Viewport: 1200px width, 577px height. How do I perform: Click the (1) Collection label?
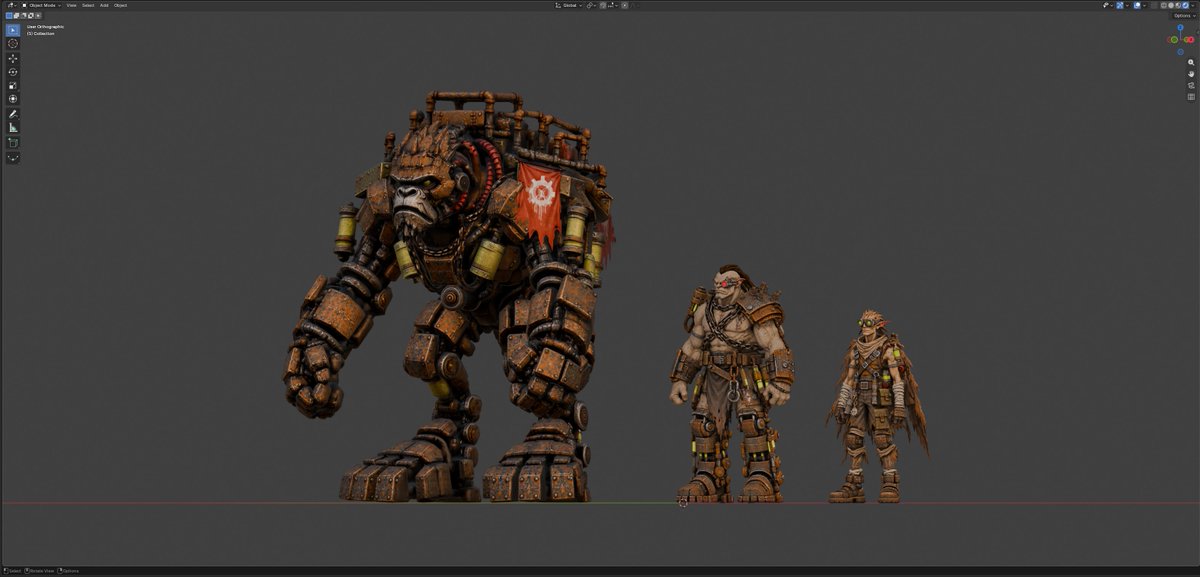[x=43, y=33]
